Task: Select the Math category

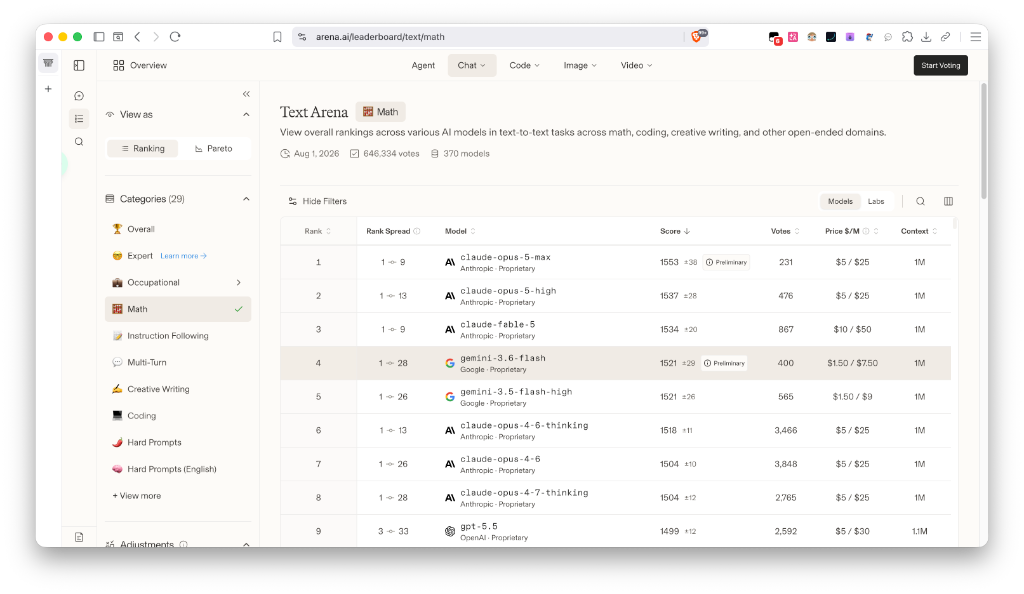Action: (x=178, y=309)
